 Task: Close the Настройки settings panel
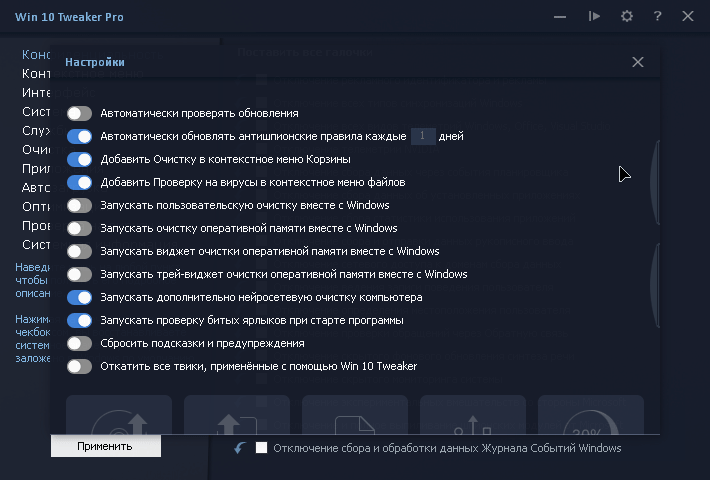click(638, 62)
